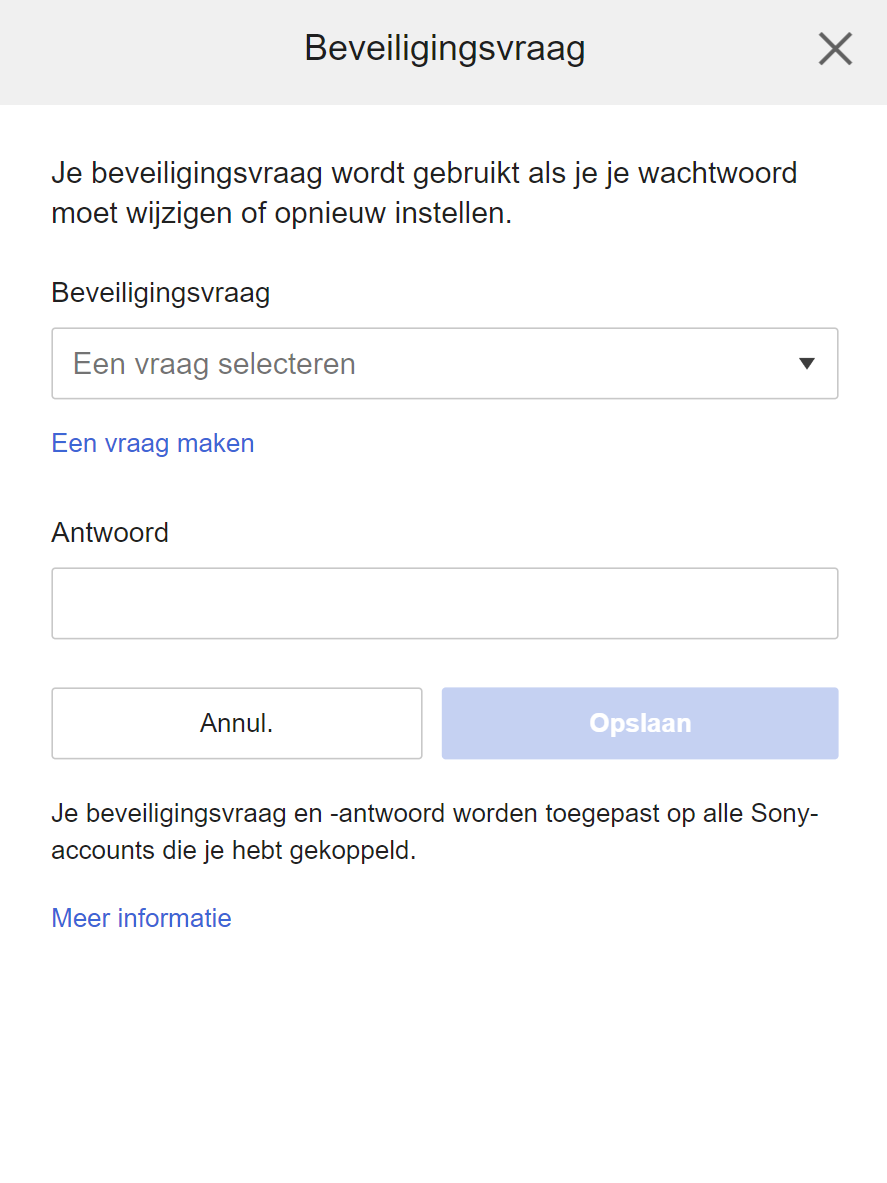The width and height of the screenshot is (887, 1183).
Task: Create a custom security question
Action: pyautogui.click(x=152, y=443)
